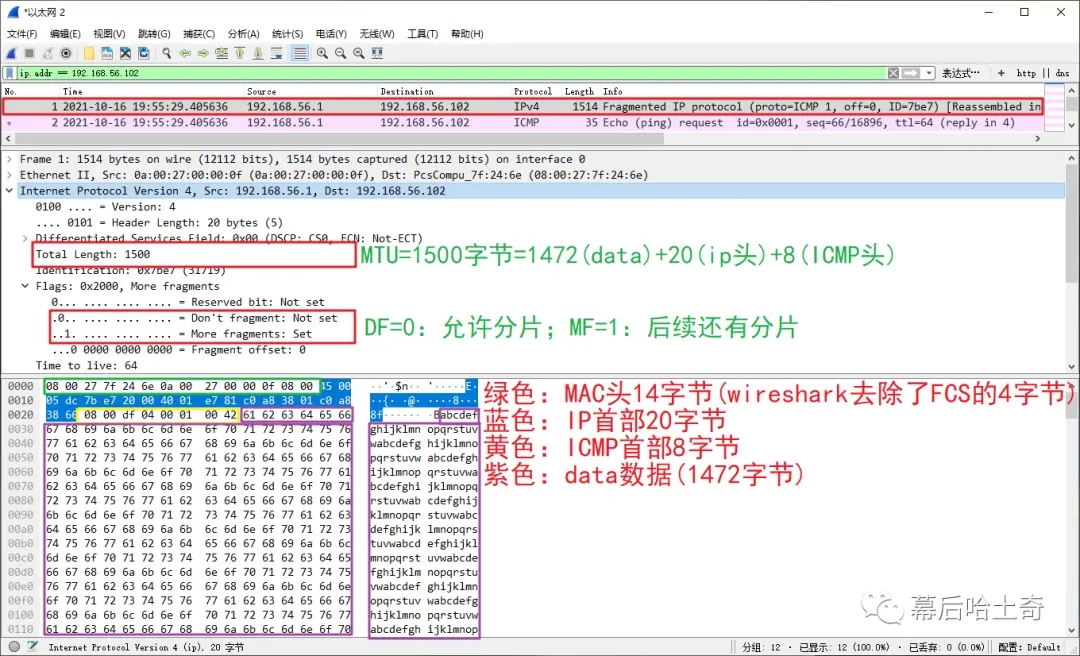Open go to specified packet tool
The image size is (1080, 656).
(x=222, y=53)
